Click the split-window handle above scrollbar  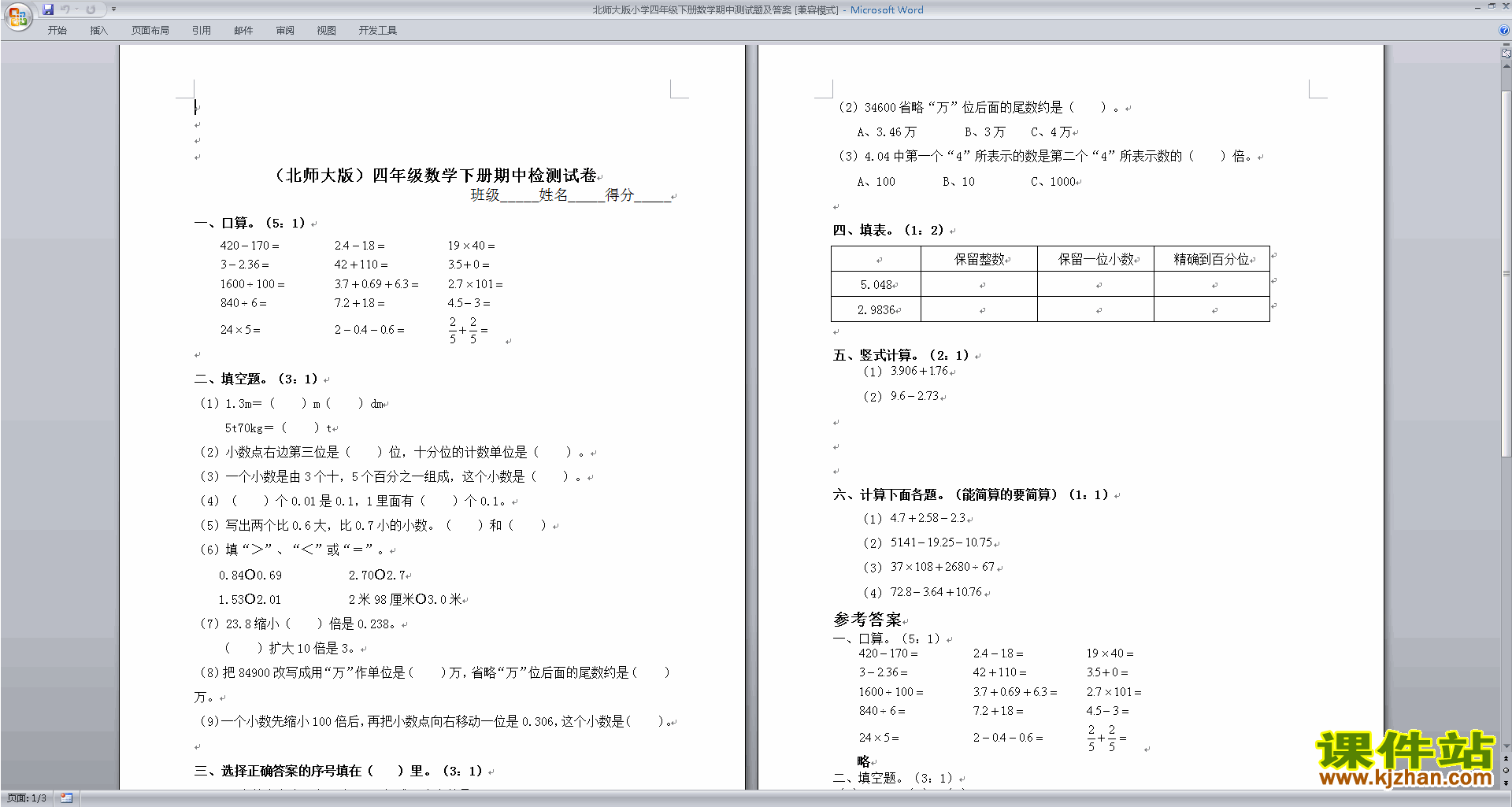[x=1506, y=46]
